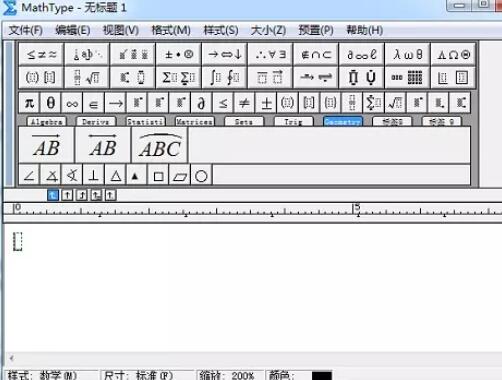The height and width of the screenshot is (380, 502).
Task: Open the arrow symbols palette
Action: click(225, 54)
